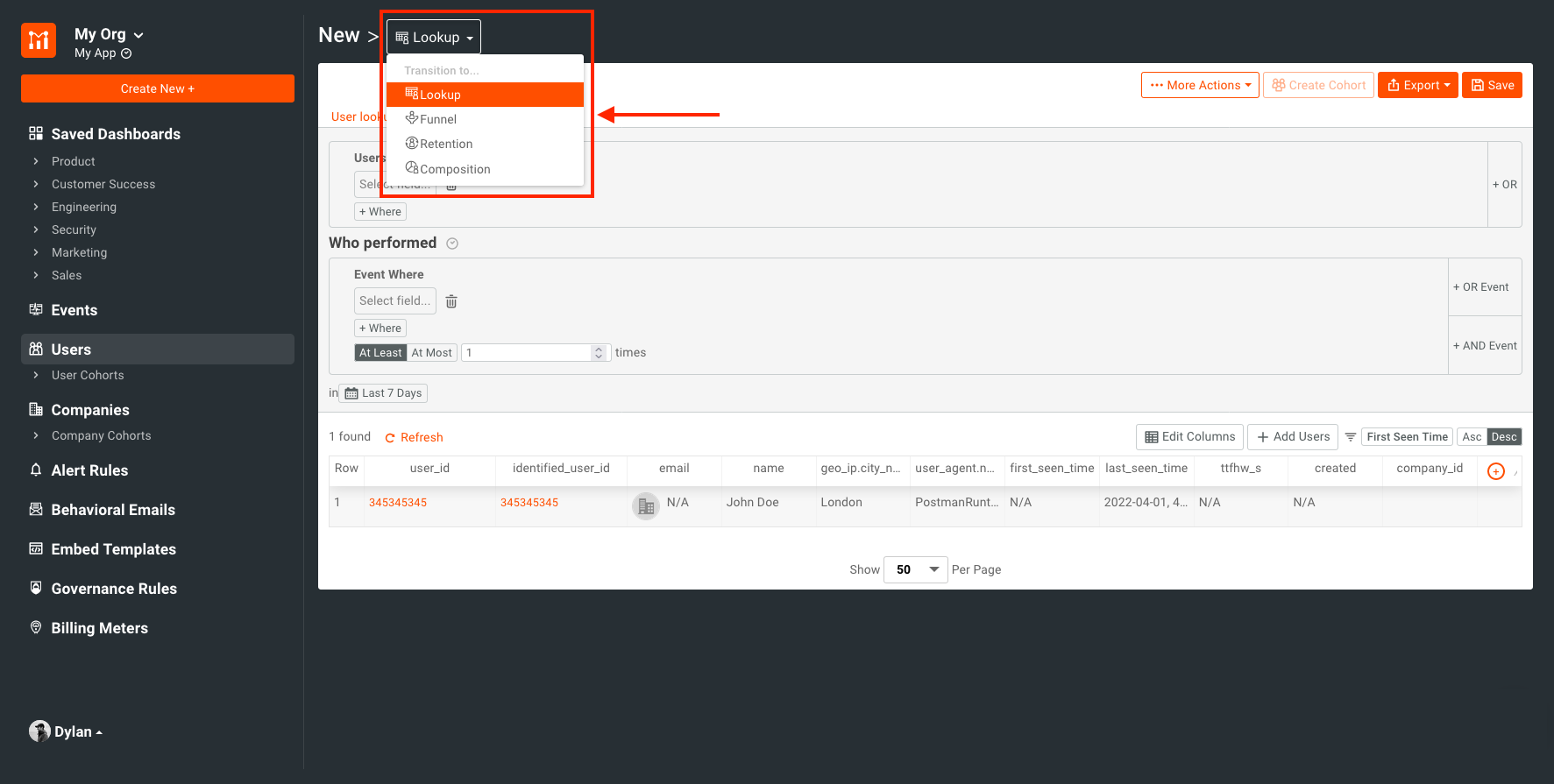
Task: Click the orange Refresh icon
Action: 390,438
